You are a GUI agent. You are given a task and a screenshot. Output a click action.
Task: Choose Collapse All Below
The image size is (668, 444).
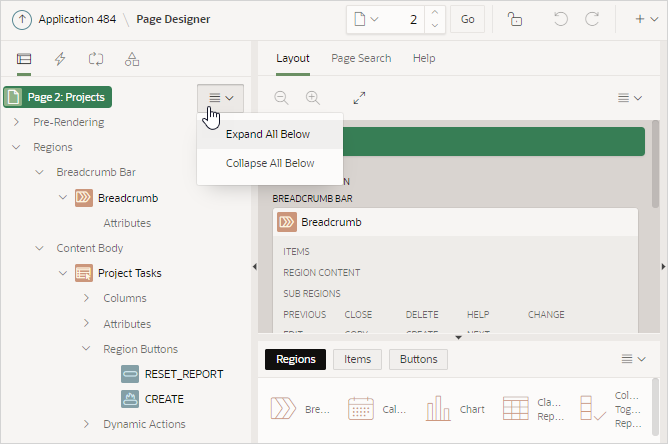(x=270, y=163)
